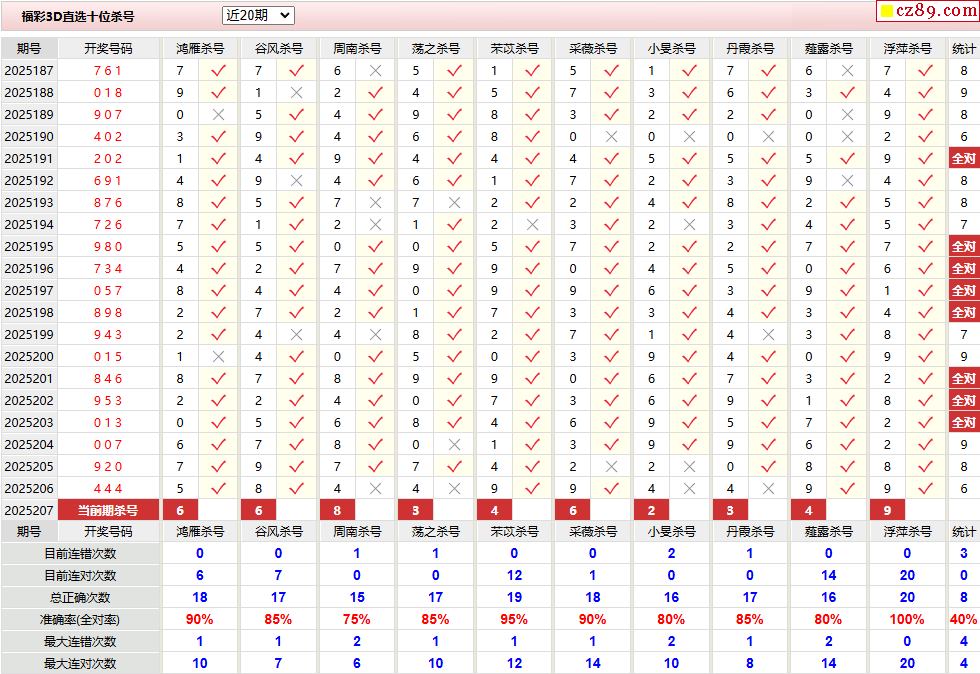Click the 最大连对次数 row label

tap(81, 663)
